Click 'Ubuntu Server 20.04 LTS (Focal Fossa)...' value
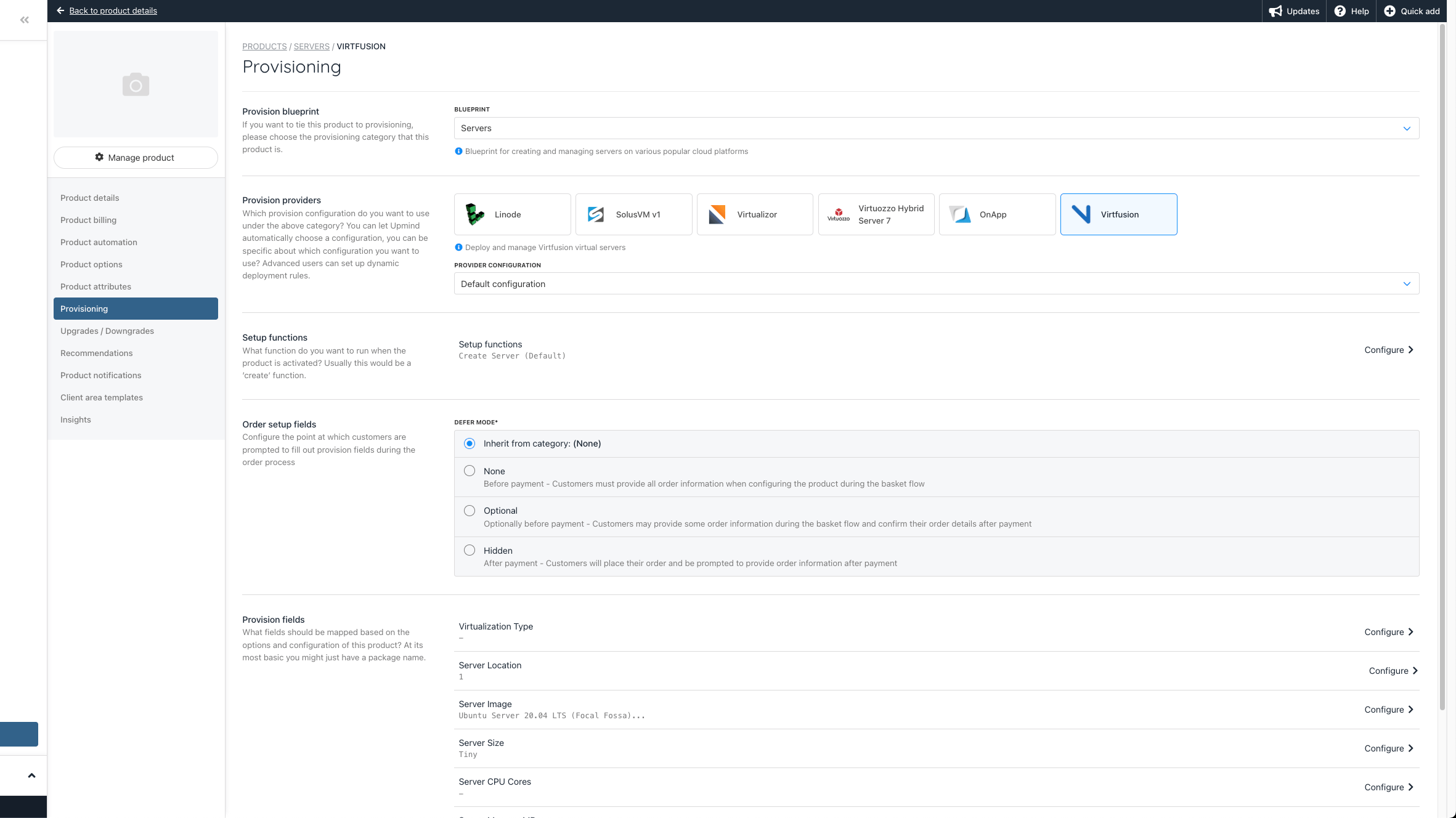 [551, 716]
